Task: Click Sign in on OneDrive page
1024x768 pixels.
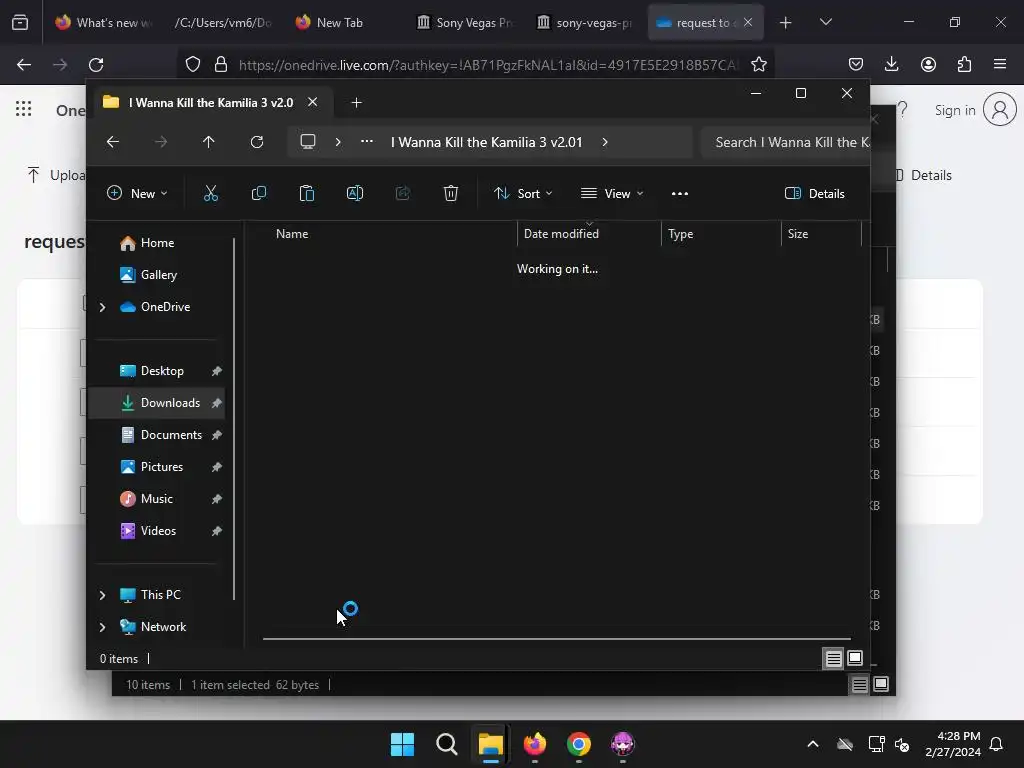Action: point(955,110)
